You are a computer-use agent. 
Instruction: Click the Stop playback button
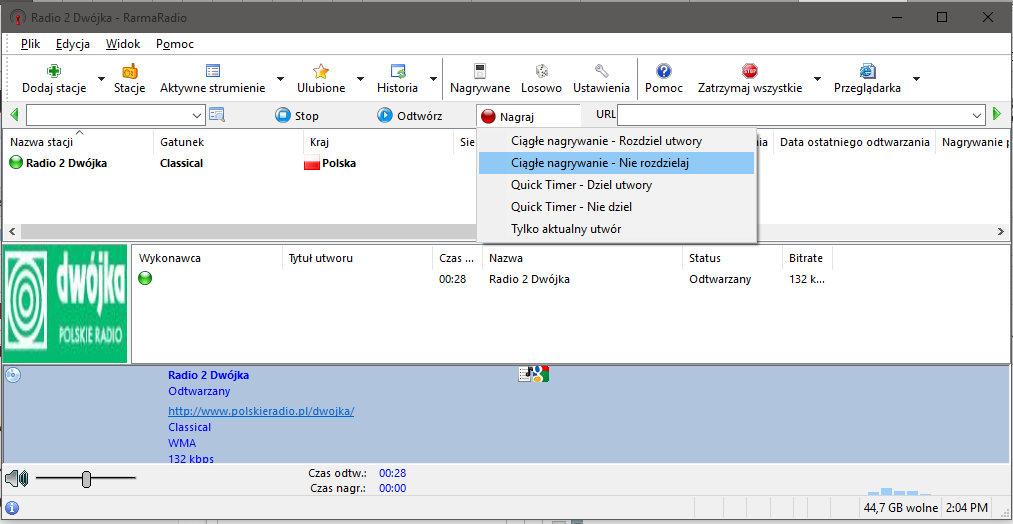(297, 116)
